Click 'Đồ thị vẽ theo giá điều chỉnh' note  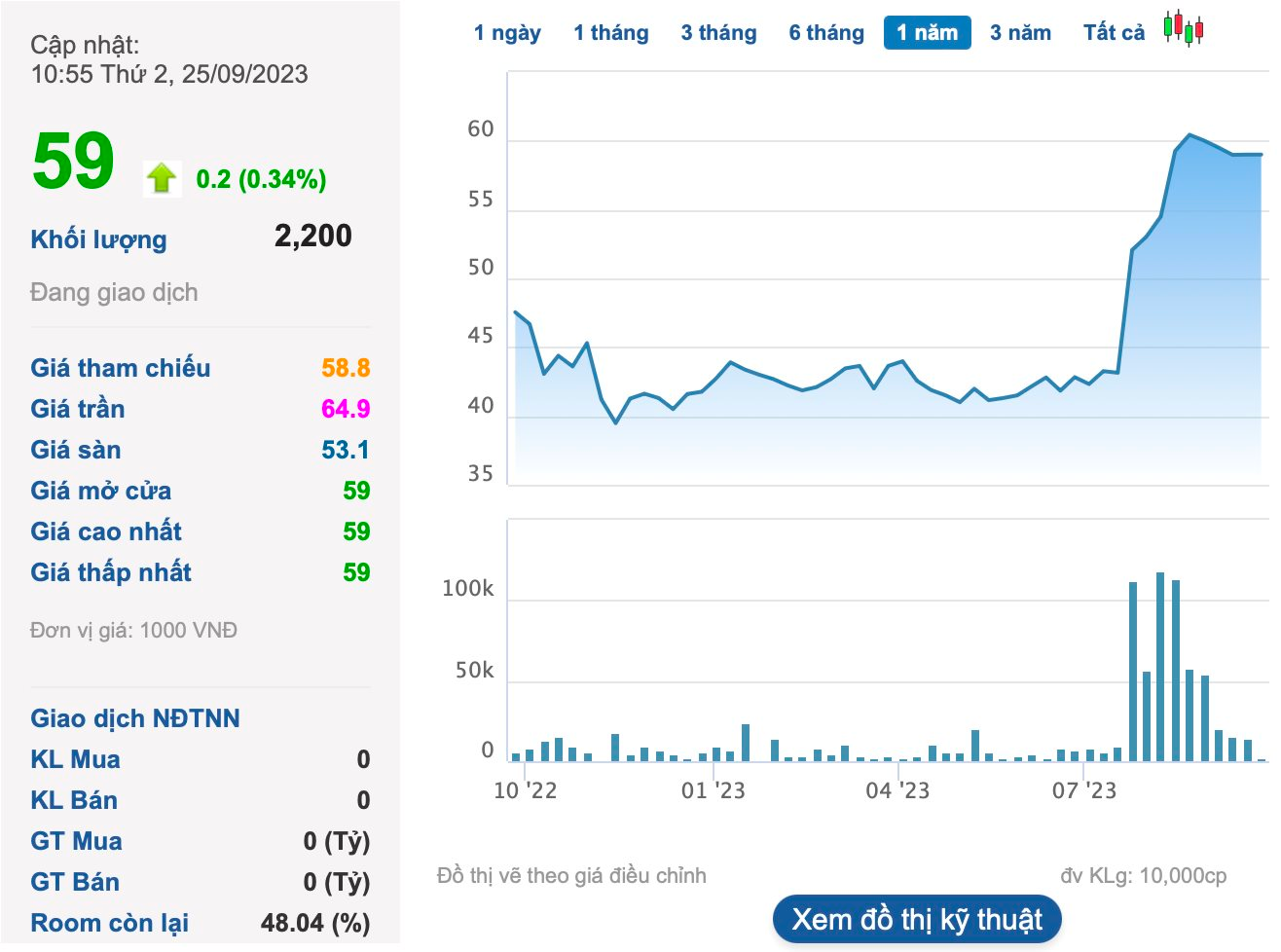[x=572, y=876]
